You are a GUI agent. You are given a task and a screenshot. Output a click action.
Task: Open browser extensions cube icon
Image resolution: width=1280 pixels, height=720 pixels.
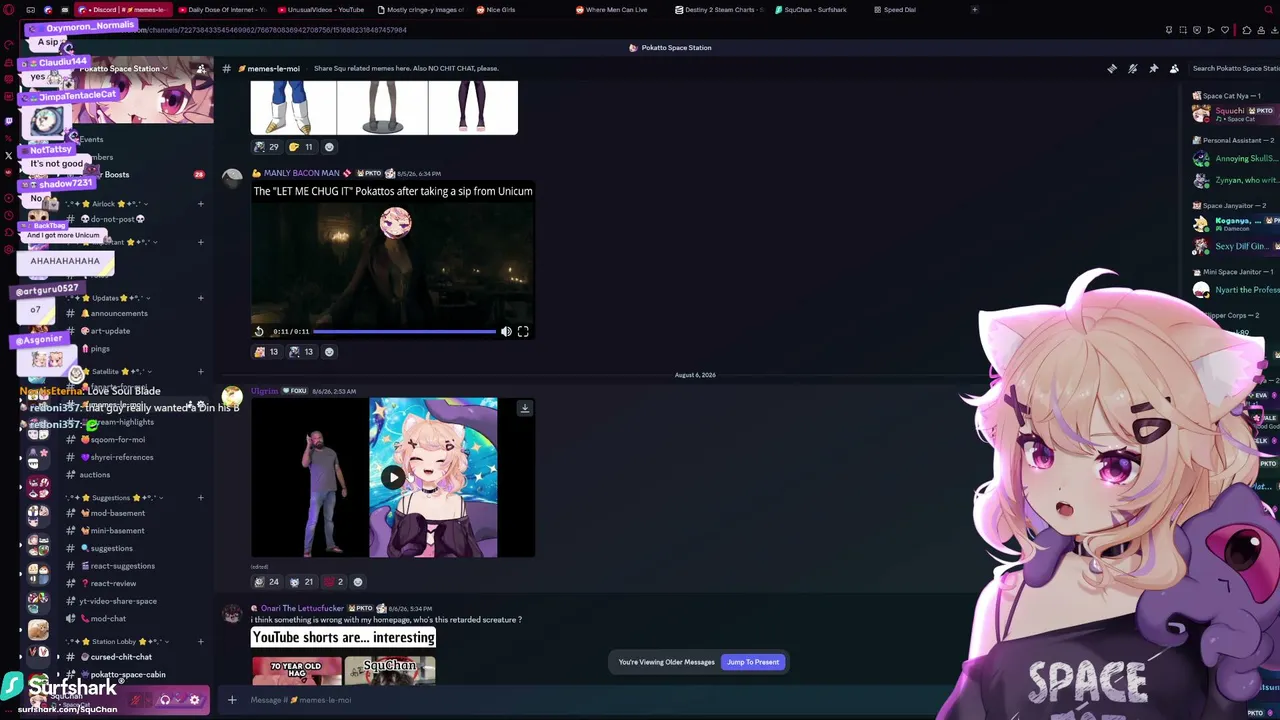[x=1246, y=30]
